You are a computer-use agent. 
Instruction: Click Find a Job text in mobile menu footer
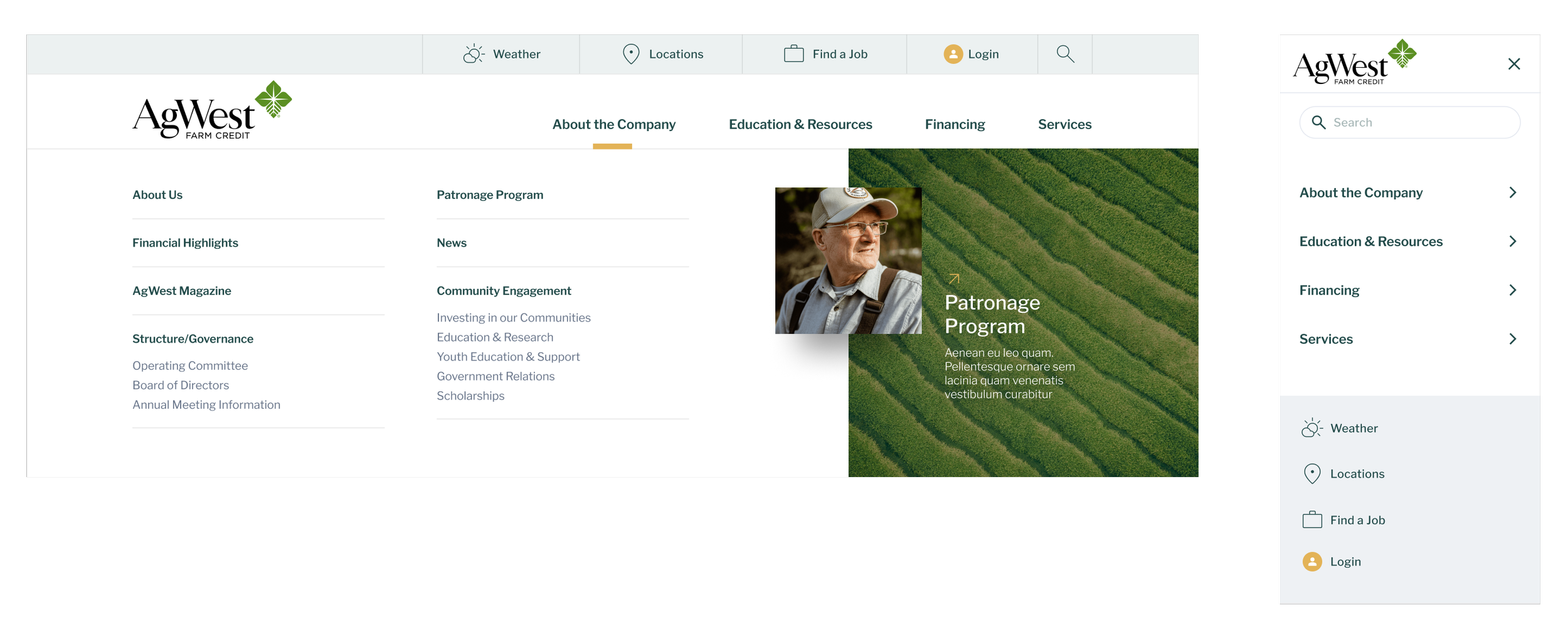click(x=1357, y=520)
